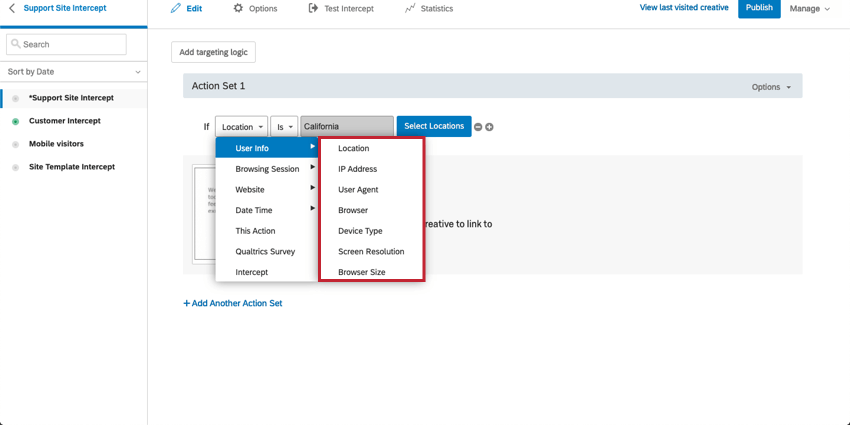The image size is (850, 425).
Task: Expand the Browsing Session submenu
Action: coord(266,169)
